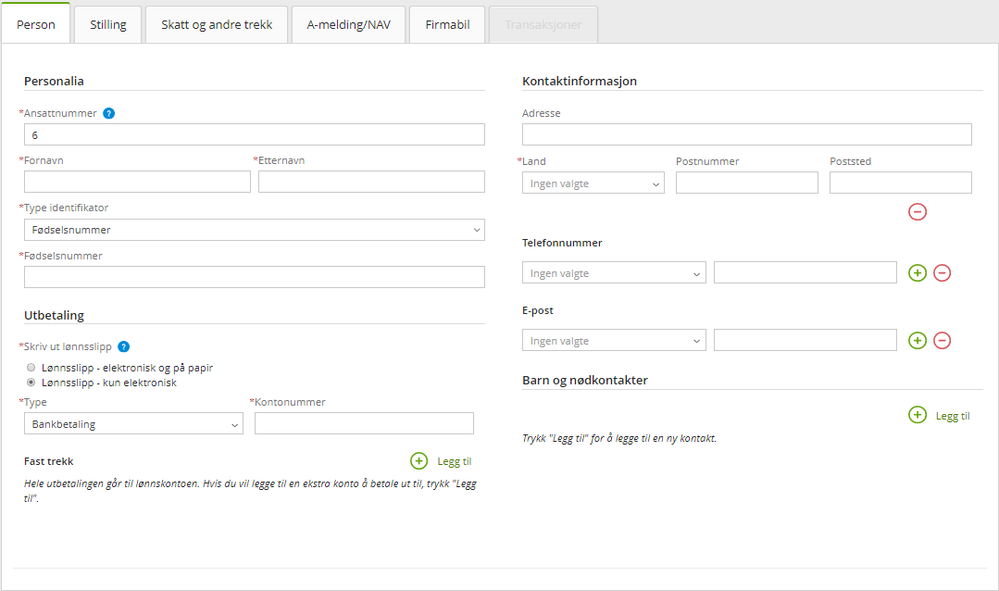Select Lønnsslipp - elektronisk og på papir
999x591 pixels.
31,368
